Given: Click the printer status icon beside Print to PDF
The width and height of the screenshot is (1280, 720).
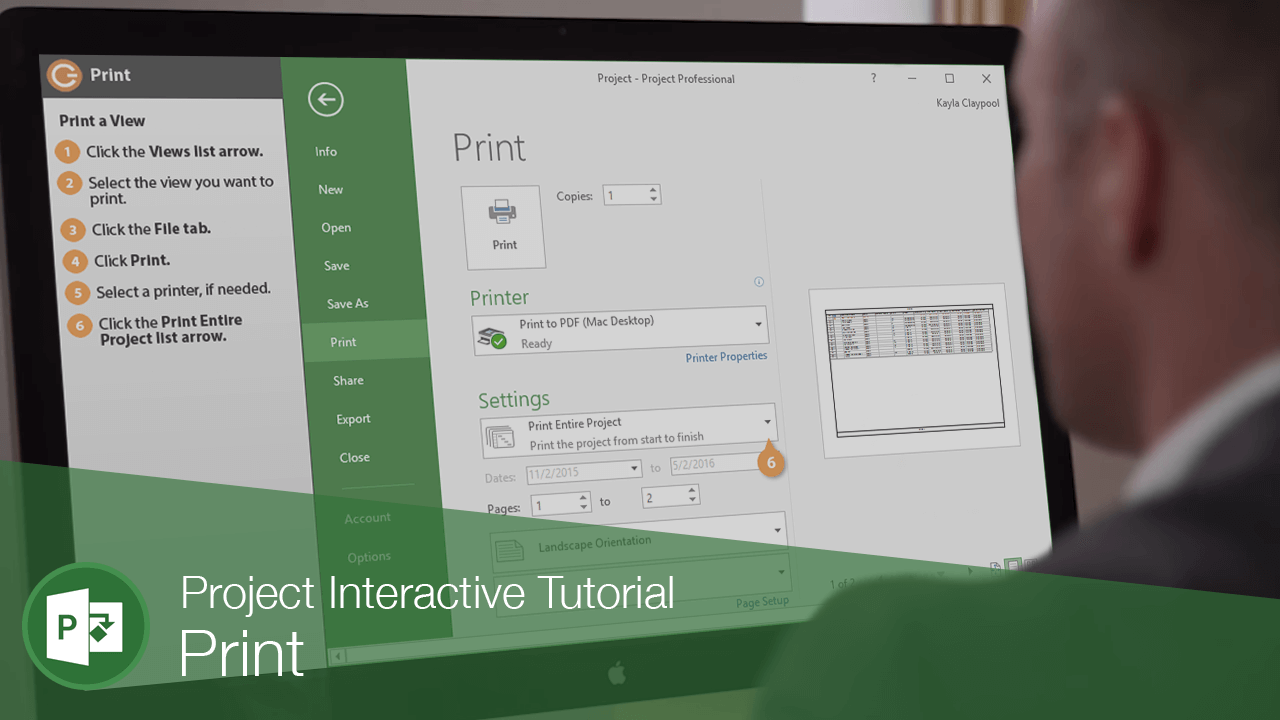Looking at the screenshot, I should pos(491,335).
